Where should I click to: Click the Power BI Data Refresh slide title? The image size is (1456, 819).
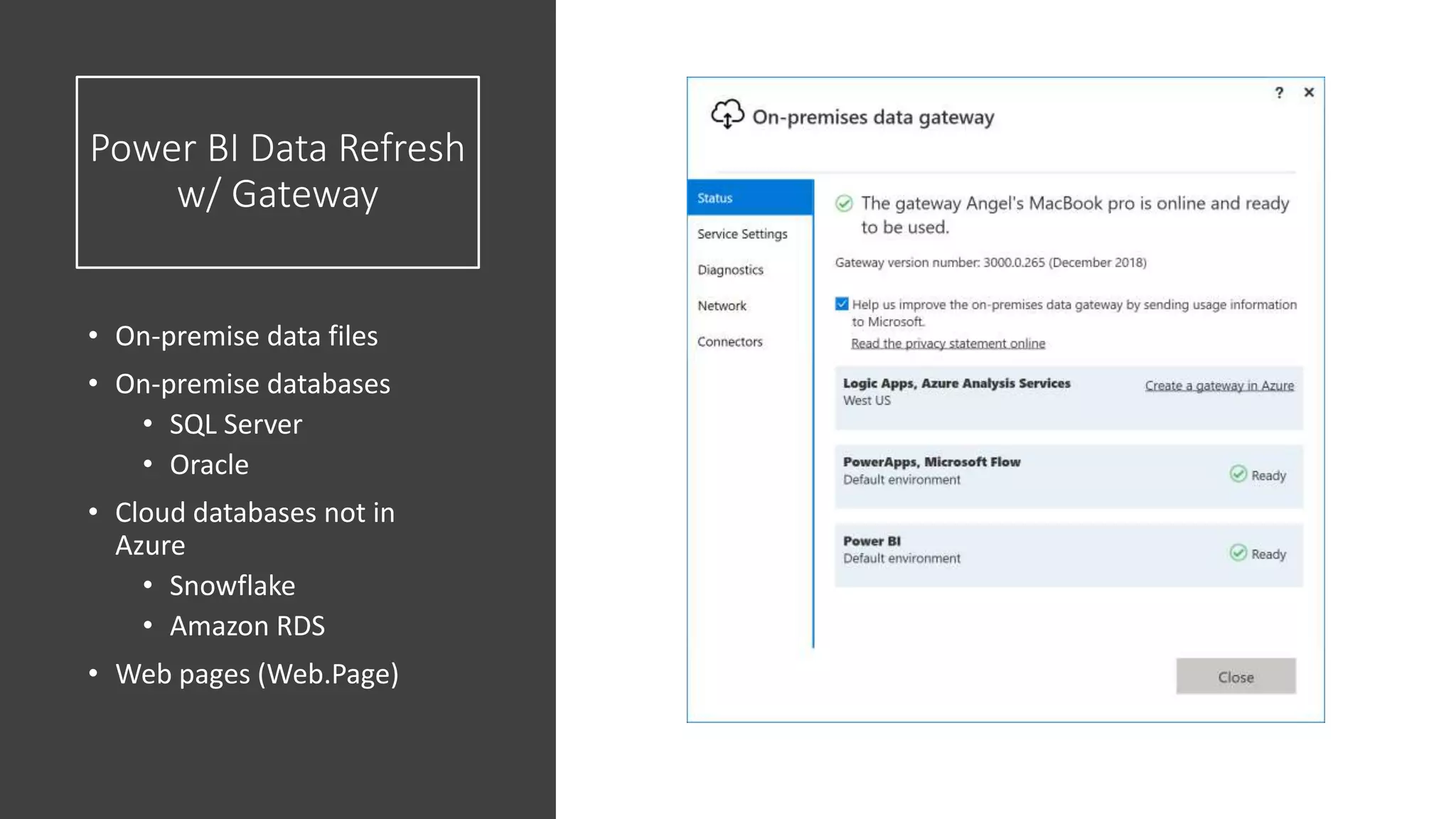[277, 171]
